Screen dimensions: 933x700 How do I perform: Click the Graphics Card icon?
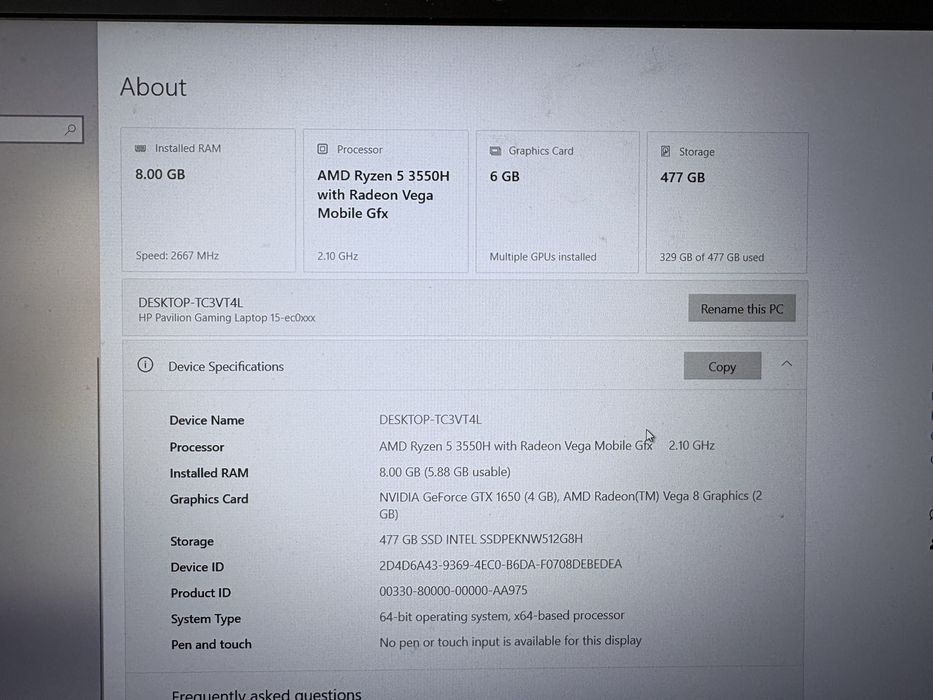pyautogui.click(x=495, y=151)
